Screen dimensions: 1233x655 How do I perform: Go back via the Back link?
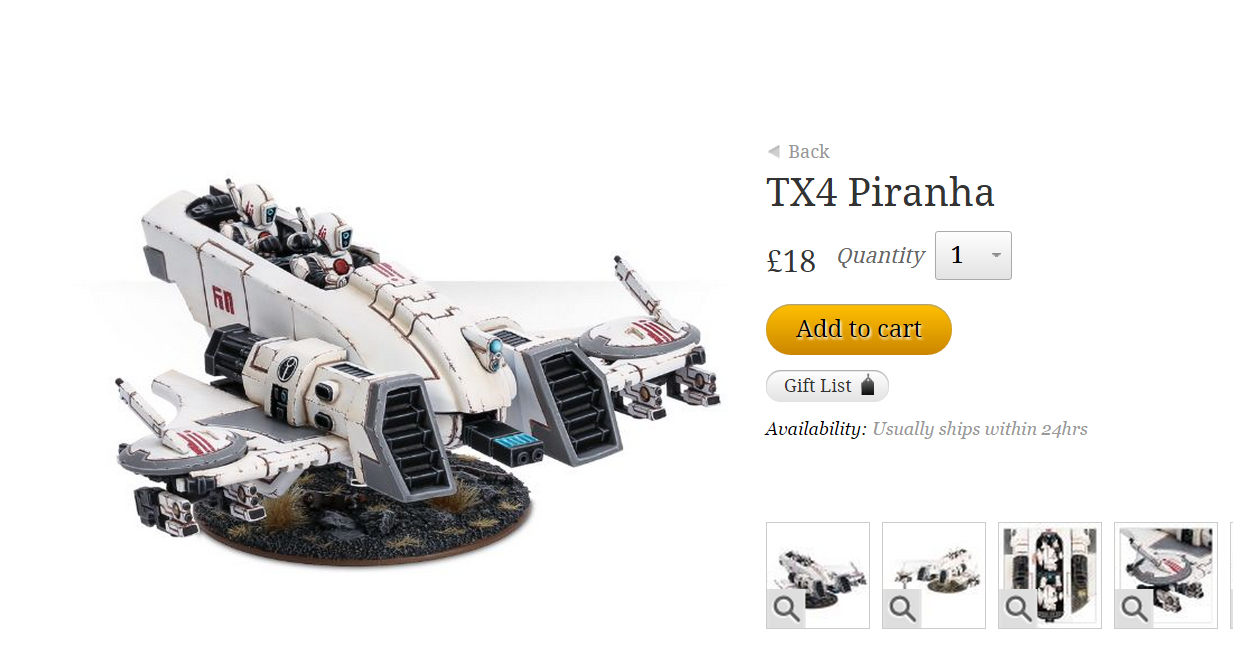798,151
